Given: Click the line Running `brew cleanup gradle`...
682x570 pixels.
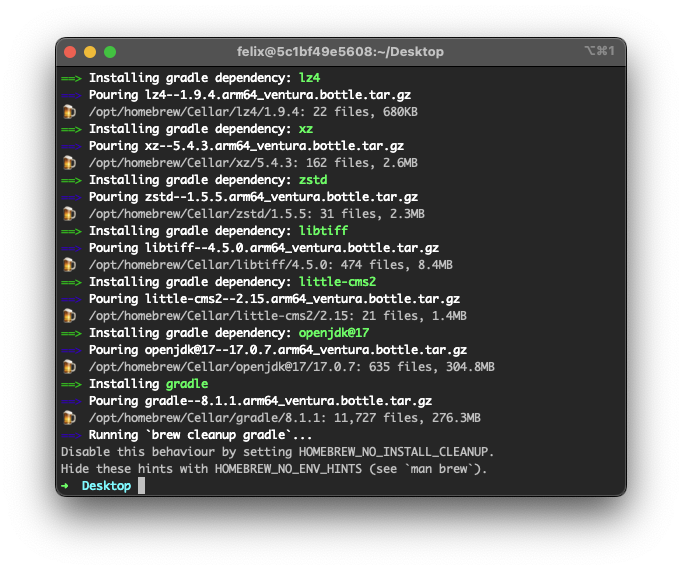Looking at the screenshot, I should pos(200,435).
